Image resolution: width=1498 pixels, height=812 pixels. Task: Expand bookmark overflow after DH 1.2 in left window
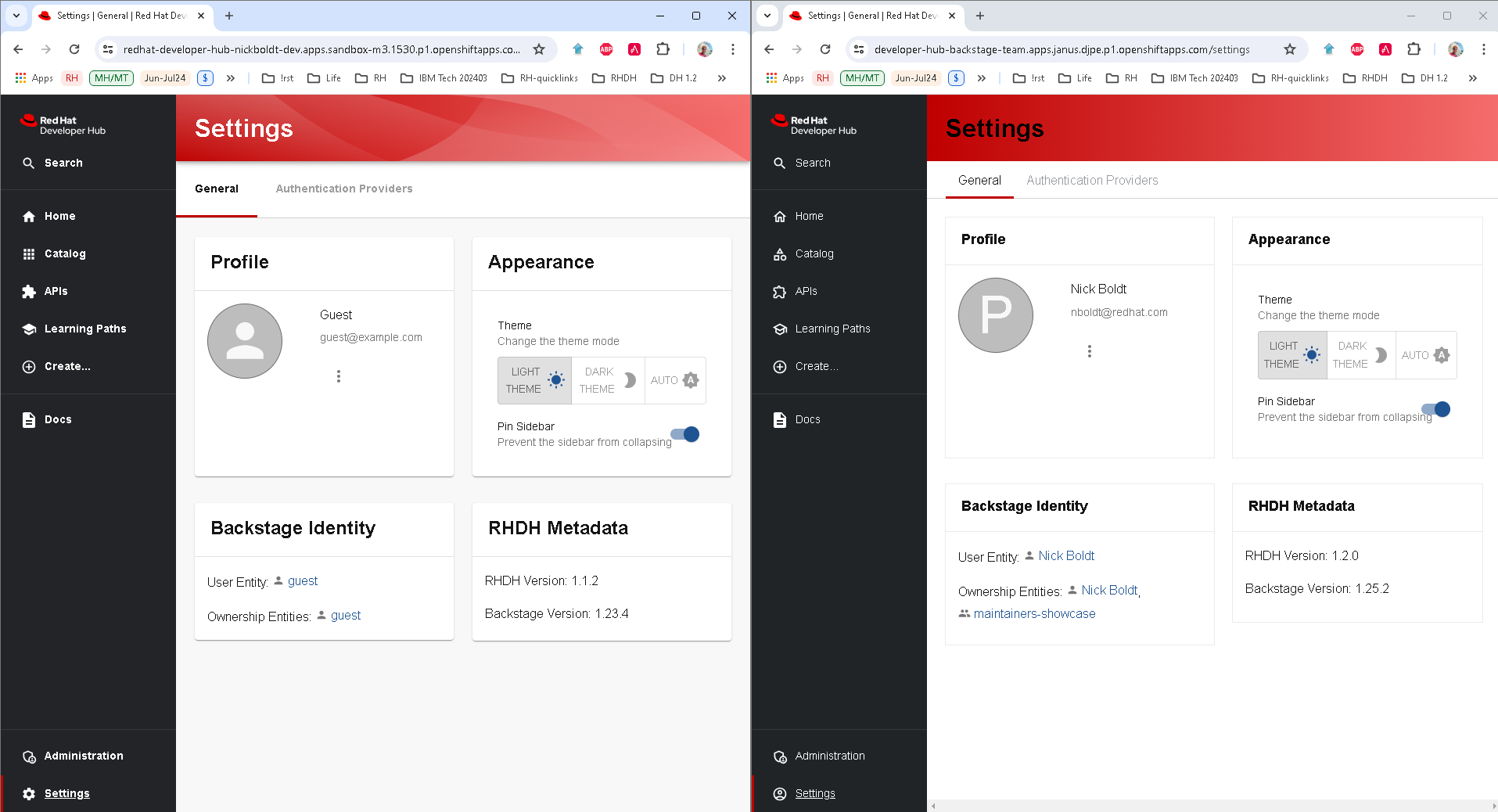722,78
